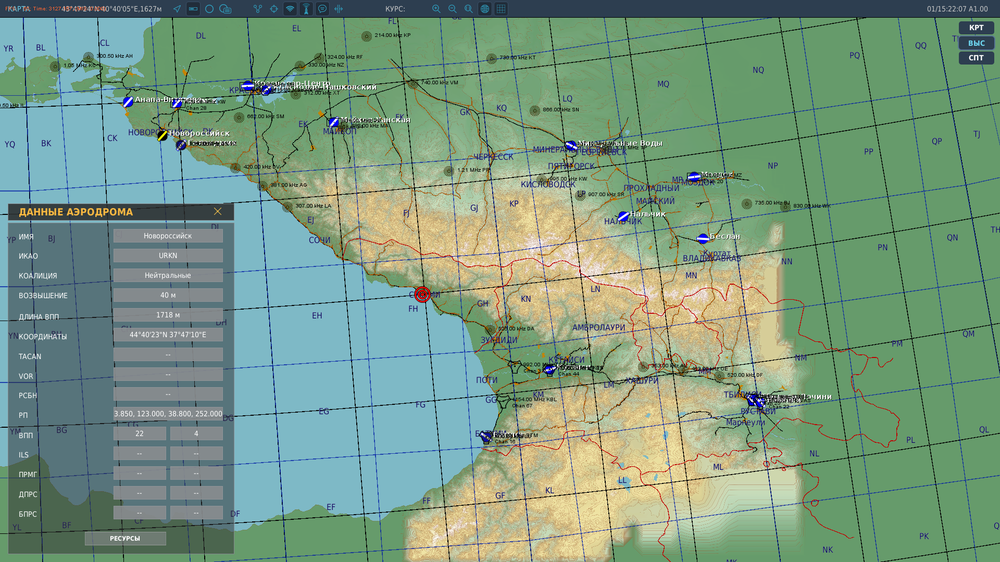Click the red target marker near Сочи
This screenshot has height=562, width=1000.
422,294
